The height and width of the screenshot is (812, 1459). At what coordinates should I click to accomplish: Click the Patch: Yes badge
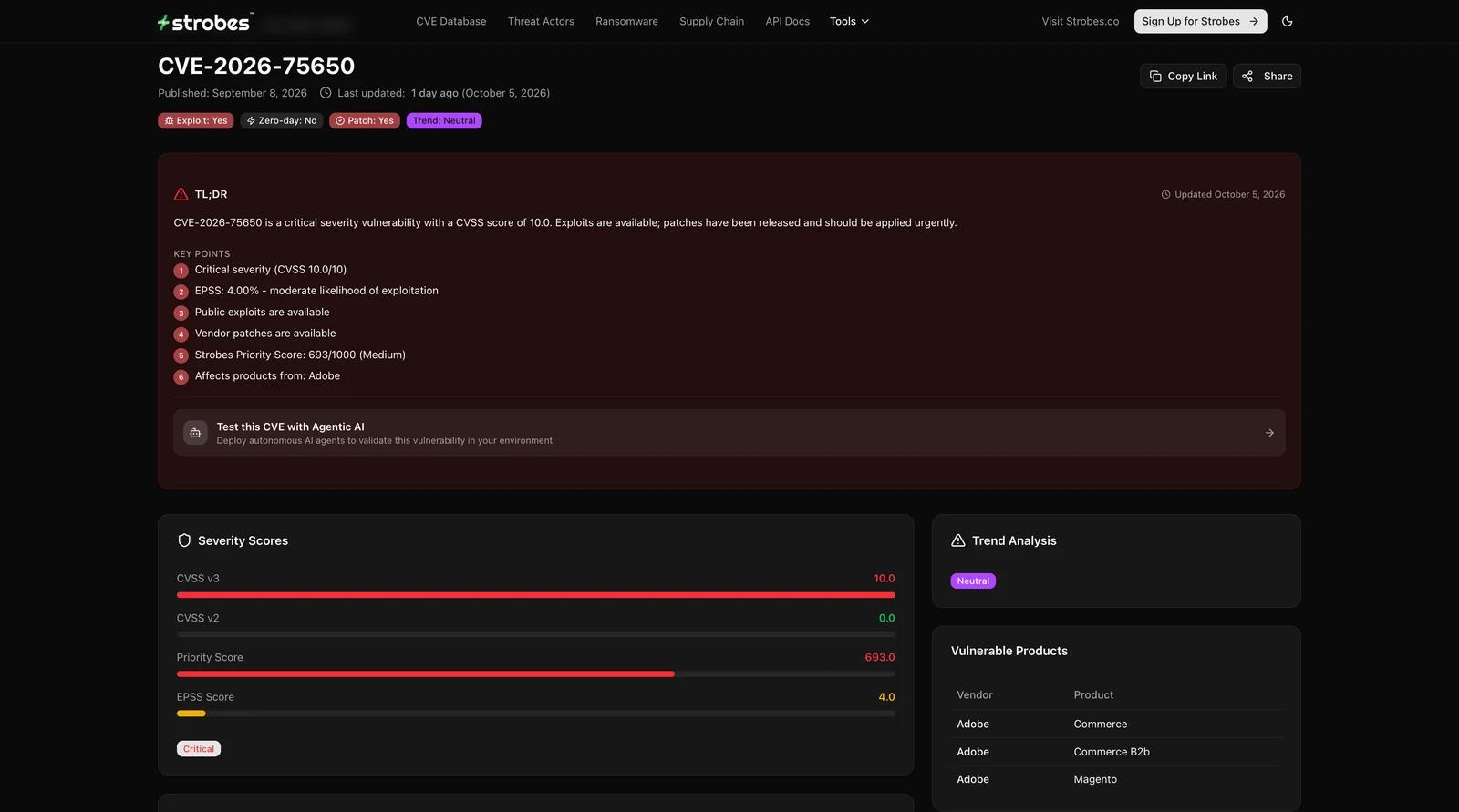[365, 120]
